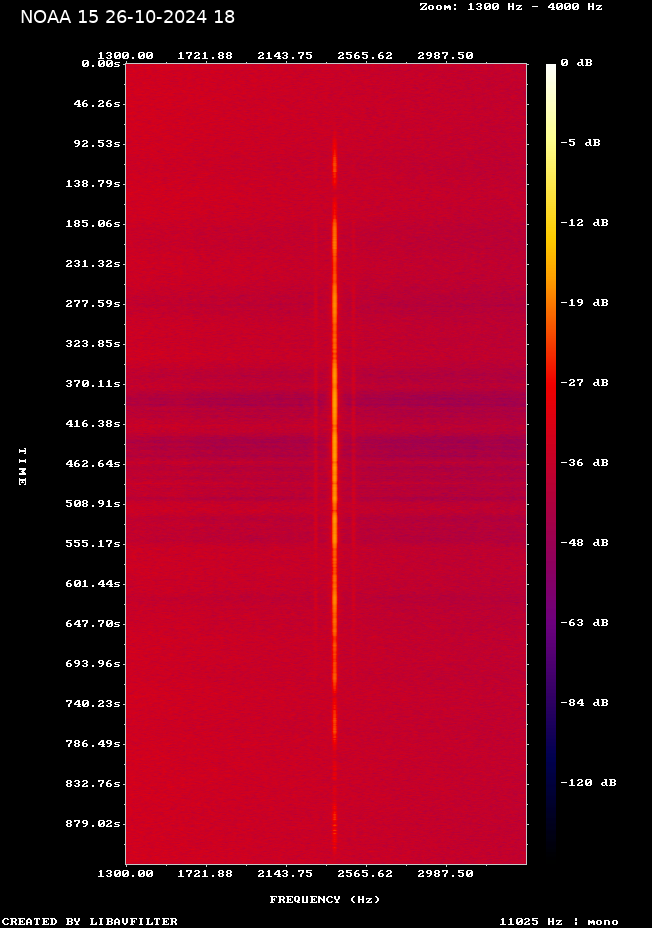Screen dimensions: 652x928
Task: Select 2987.50 on the bottom frequency axis
Action: click(x=445, y=873)
